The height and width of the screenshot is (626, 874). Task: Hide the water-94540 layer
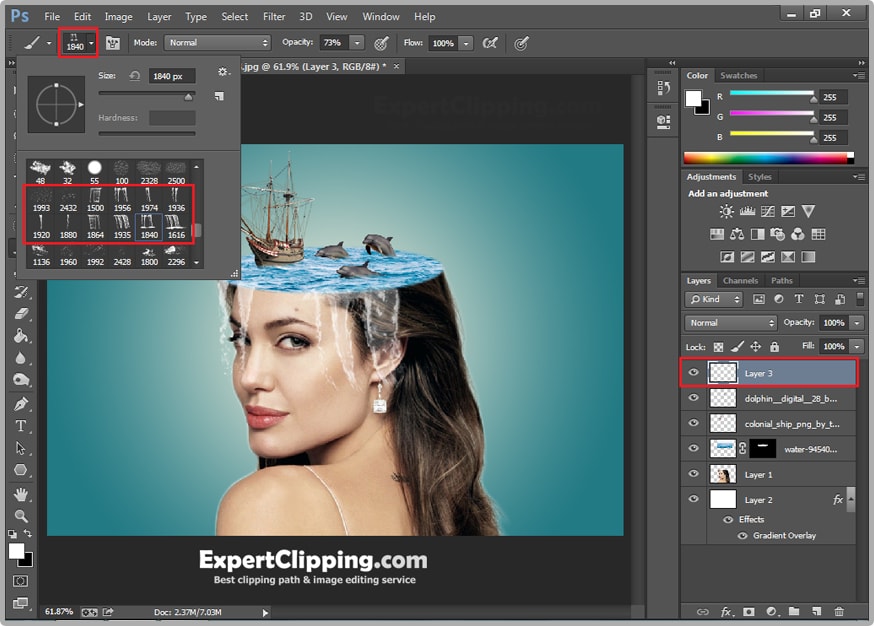coord(693,448)
